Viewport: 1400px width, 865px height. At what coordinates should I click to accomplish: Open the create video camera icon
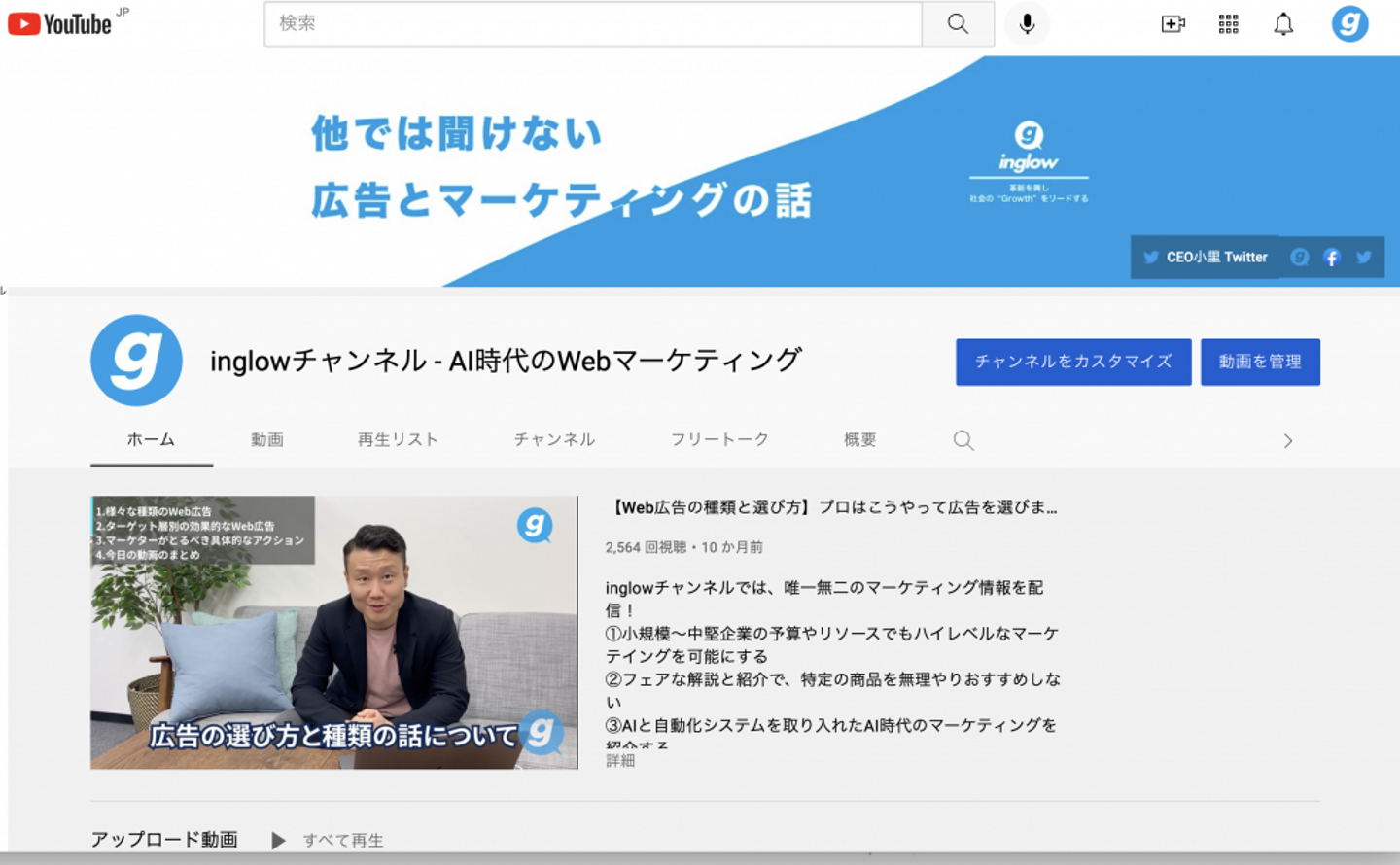pos(1173,24)
